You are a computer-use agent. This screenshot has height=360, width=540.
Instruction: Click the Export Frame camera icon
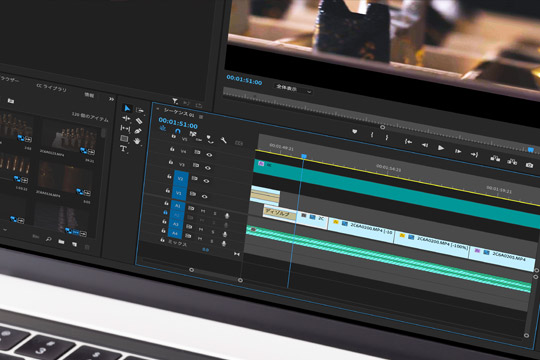[x=529, y=165]
